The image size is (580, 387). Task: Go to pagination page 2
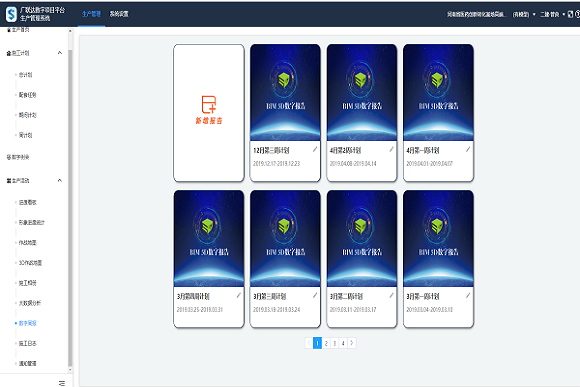(326, 343)
